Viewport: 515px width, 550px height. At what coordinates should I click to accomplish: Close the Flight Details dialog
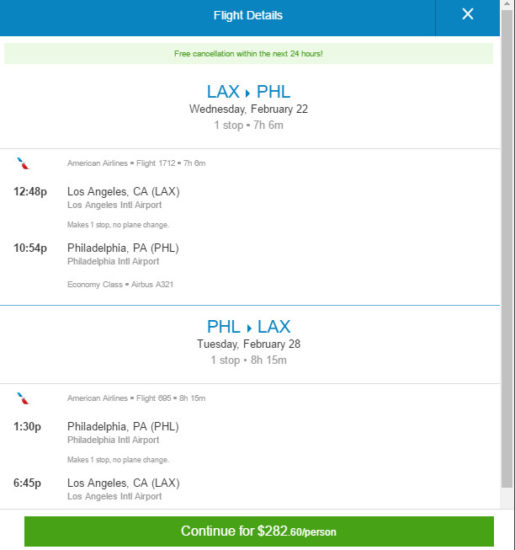coord(467,14)
